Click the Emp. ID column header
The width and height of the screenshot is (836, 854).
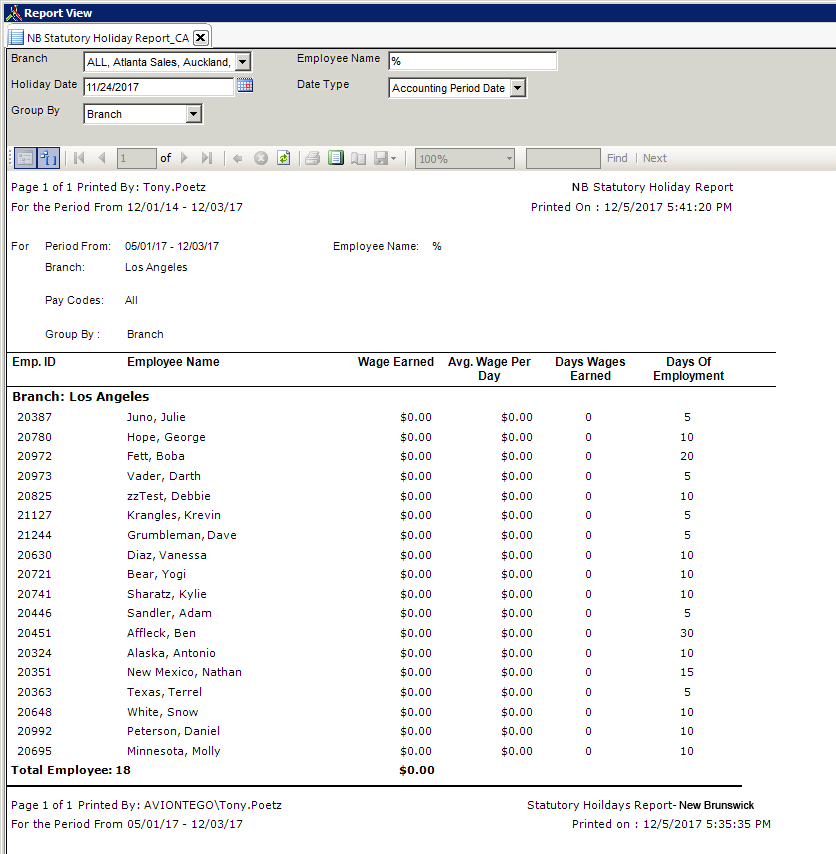click(34, 362)
